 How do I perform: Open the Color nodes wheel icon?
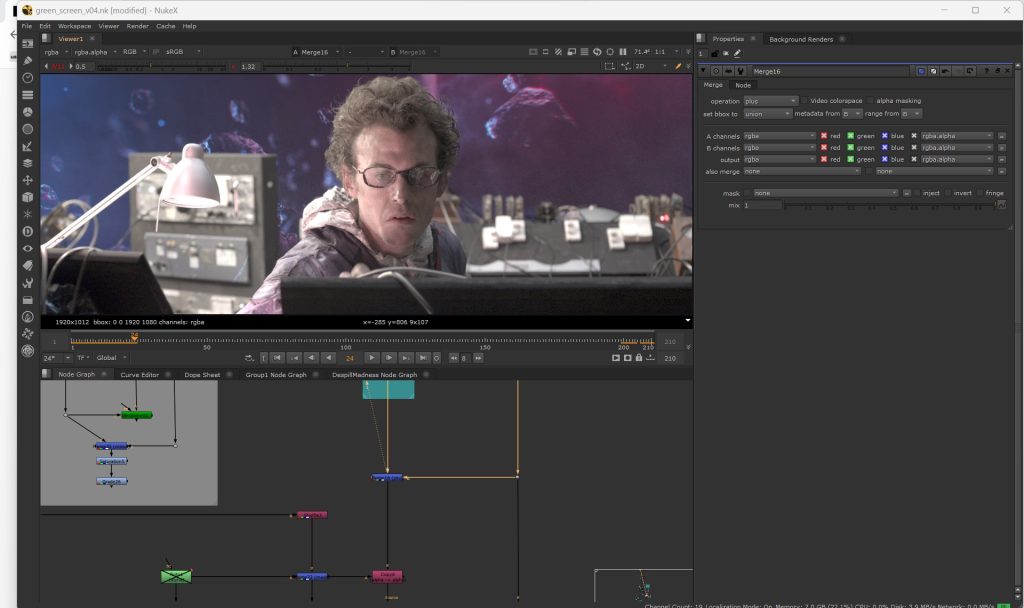pyautogui.click(x=27, y=112)
